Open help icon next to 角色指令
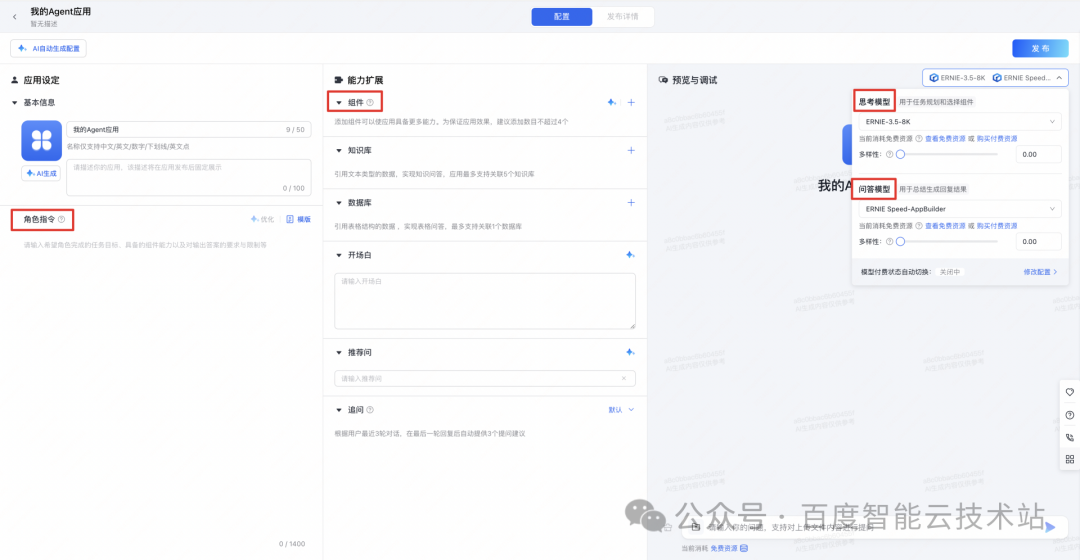This screenshot has width=1080, height=560. [x=62, y=220]
